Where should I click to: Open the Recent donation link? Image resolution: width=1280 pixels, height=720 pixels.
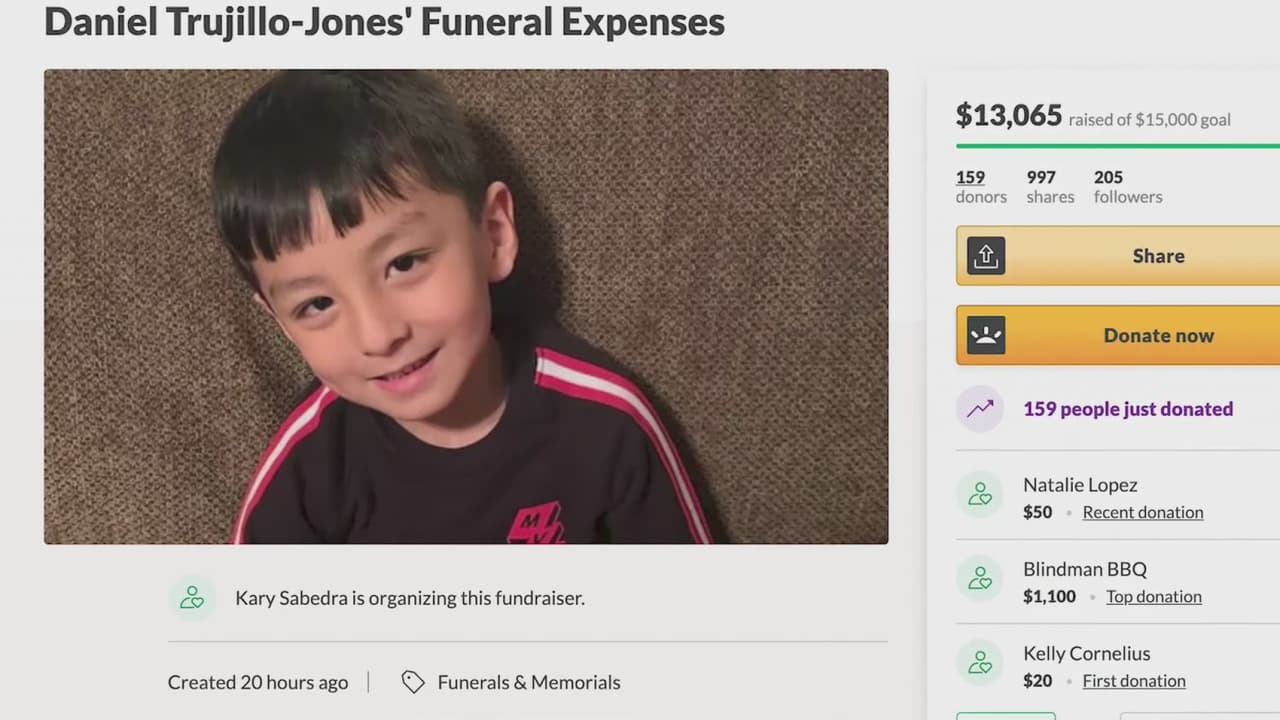coord(1143,512)
